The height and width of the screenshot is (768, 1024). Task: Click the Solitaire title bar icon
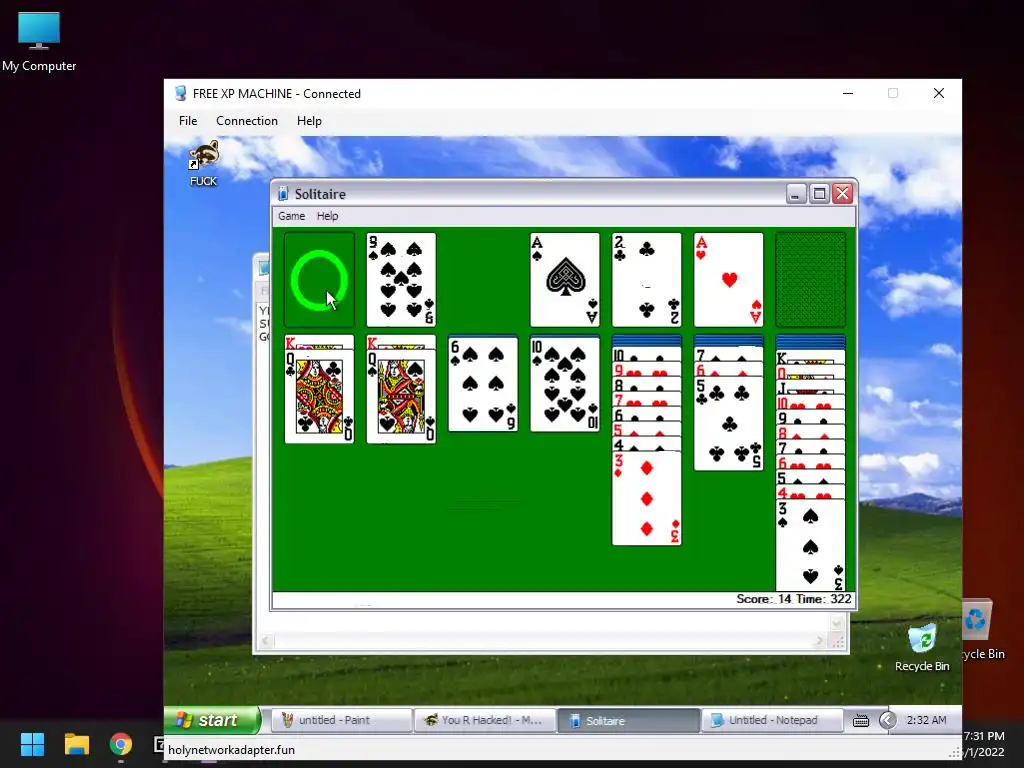click(283, 194)
